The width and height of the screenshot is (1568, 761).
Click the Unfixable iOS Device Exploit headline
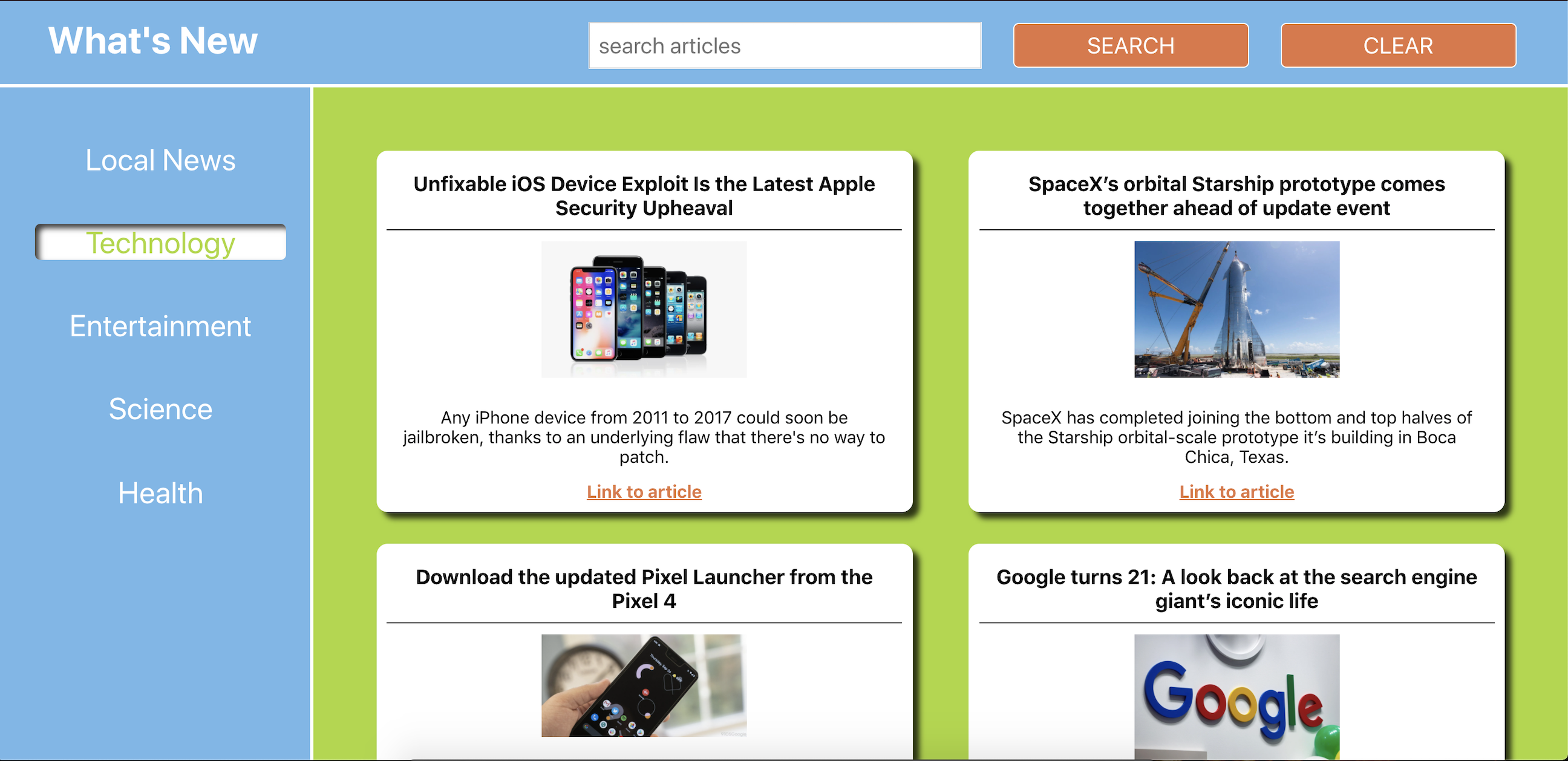pyautogui.click(x=644, y=196)
